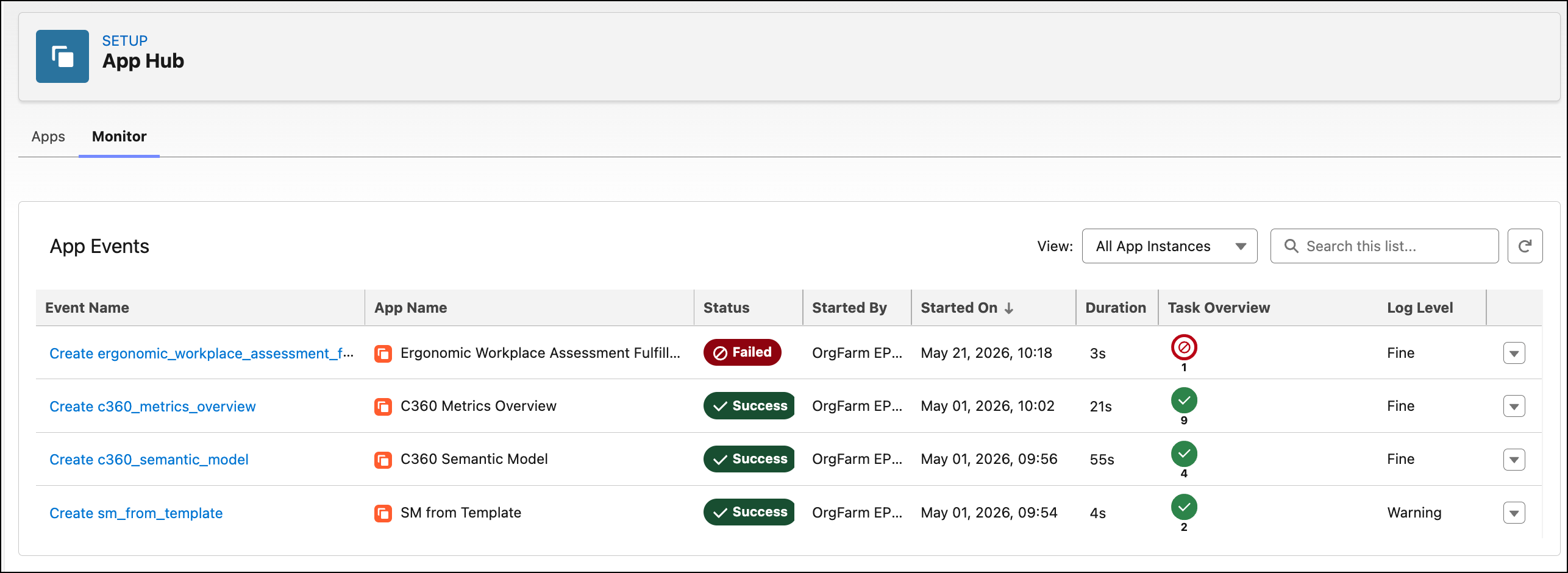Click Ergonomic Workplace Assessment app icon

coord(383,354)
